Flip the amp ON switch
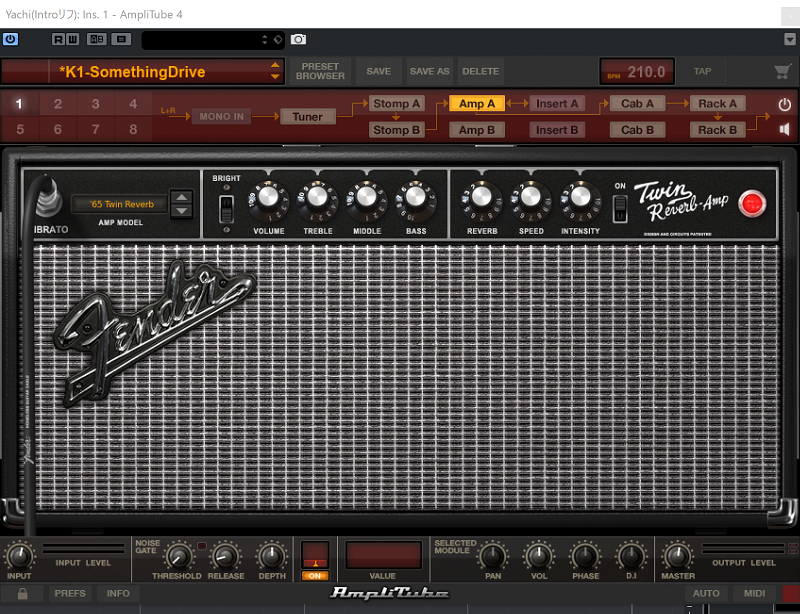800x614 pixels. point(620,209)
